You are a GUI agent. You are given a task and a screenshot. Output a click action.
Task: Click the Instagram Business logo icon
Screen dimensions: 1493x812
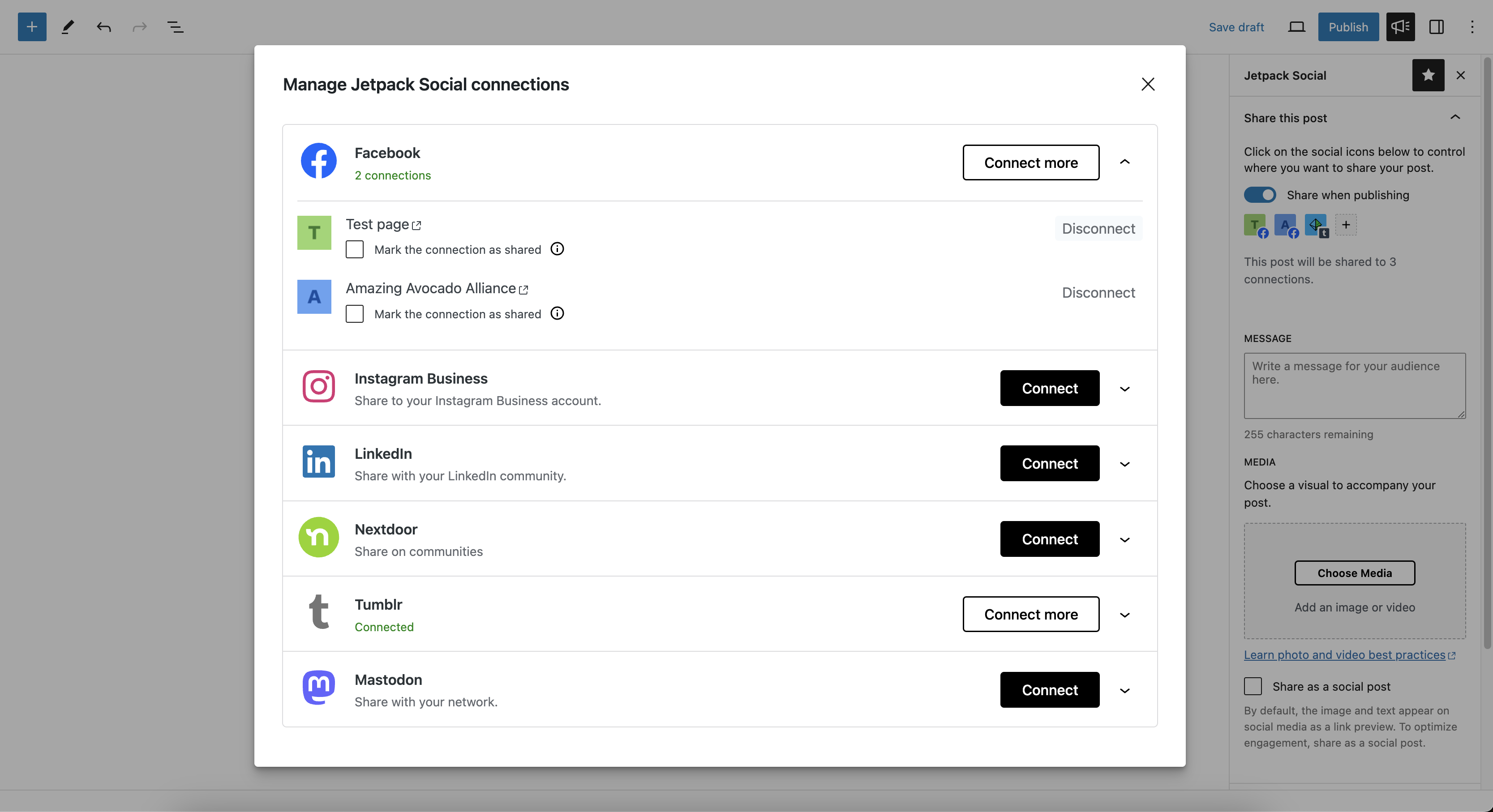click(318, 386)
